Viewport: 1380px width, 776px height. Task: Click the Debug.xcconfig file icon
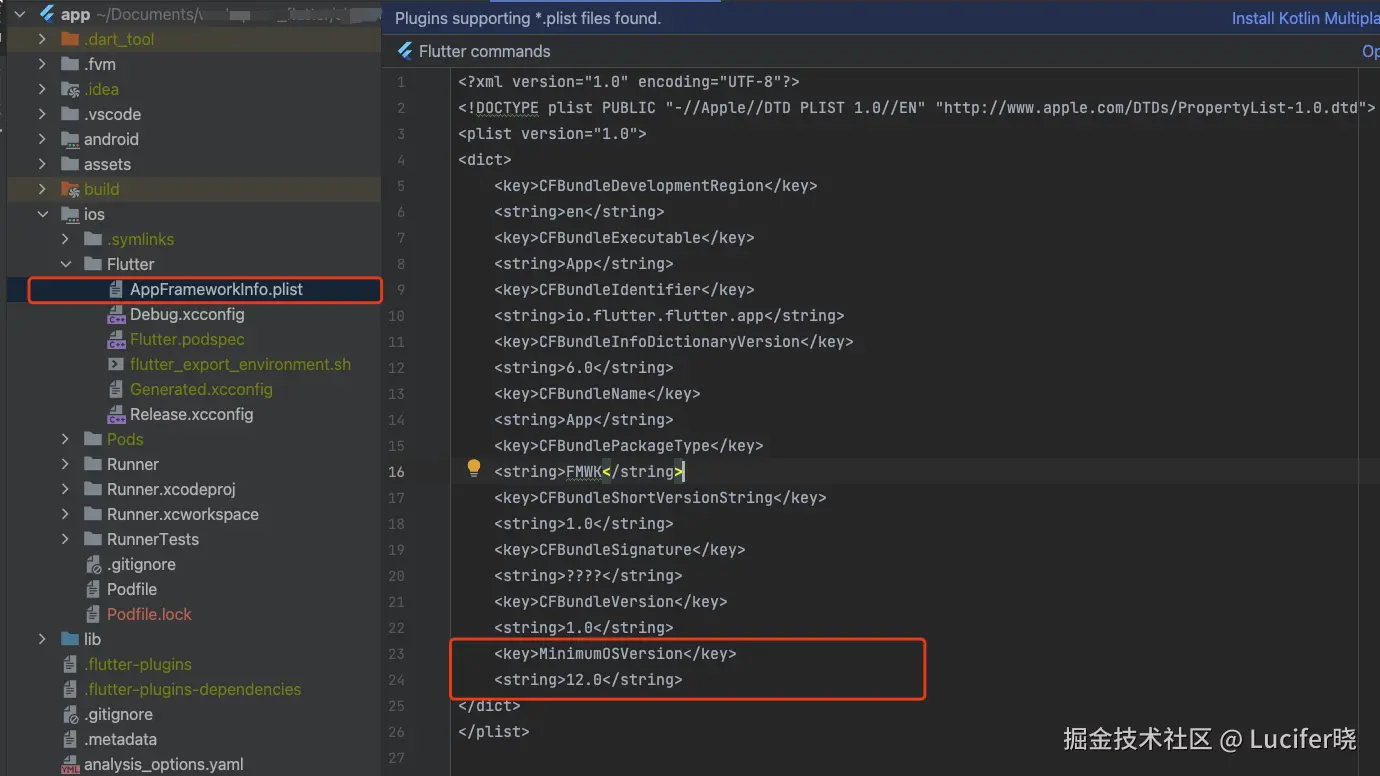coord(116,314)
